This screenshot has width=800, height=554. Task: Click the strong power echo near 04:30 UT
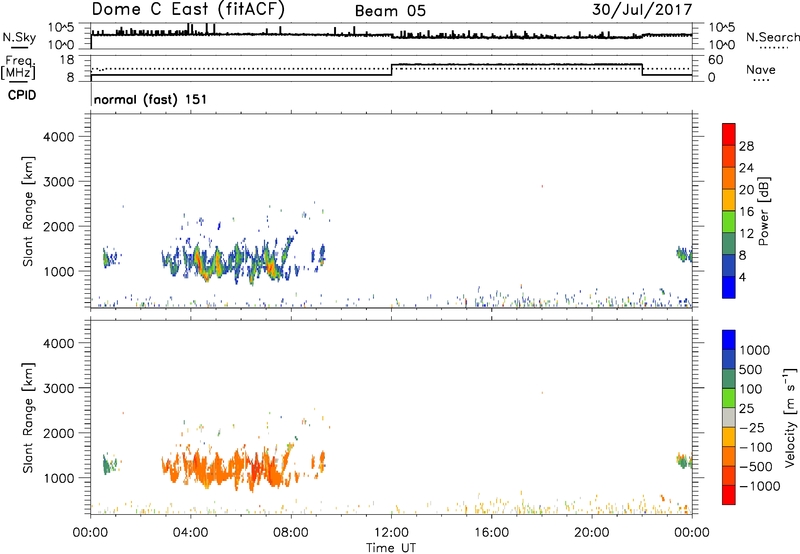tap(201, 262)
